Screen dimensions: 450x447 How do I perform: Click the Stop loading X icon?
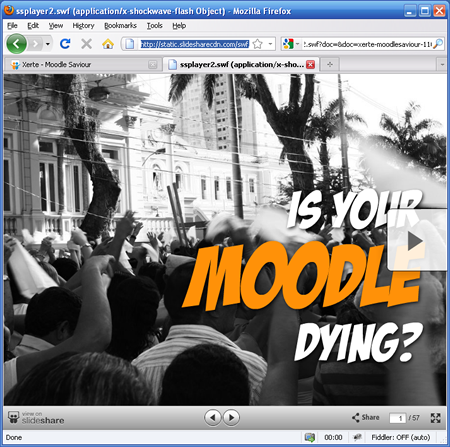click(x=87, y=44)
